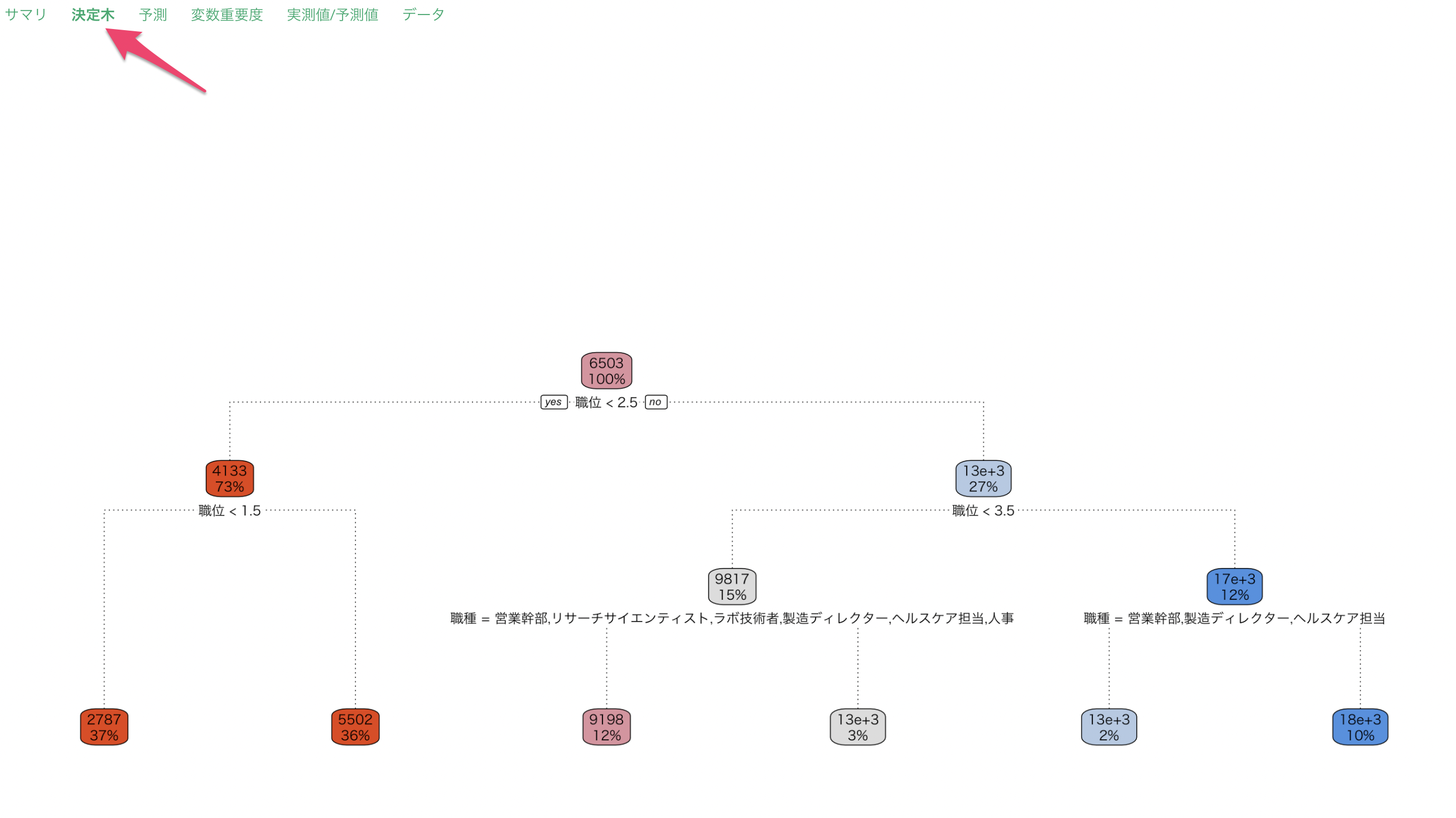Select leaf node 13e+3 2%
Screen dimensions: 1456x818
[1109, 727]
